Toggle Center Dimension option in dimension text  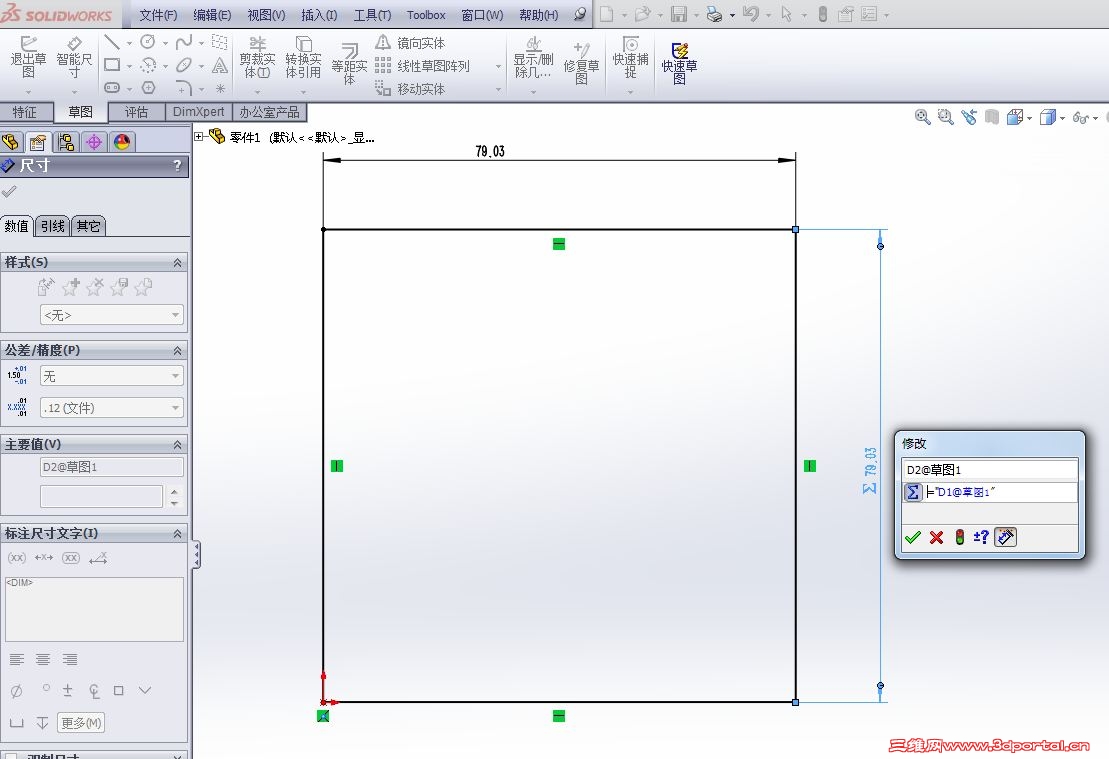(x=44, y=558)
